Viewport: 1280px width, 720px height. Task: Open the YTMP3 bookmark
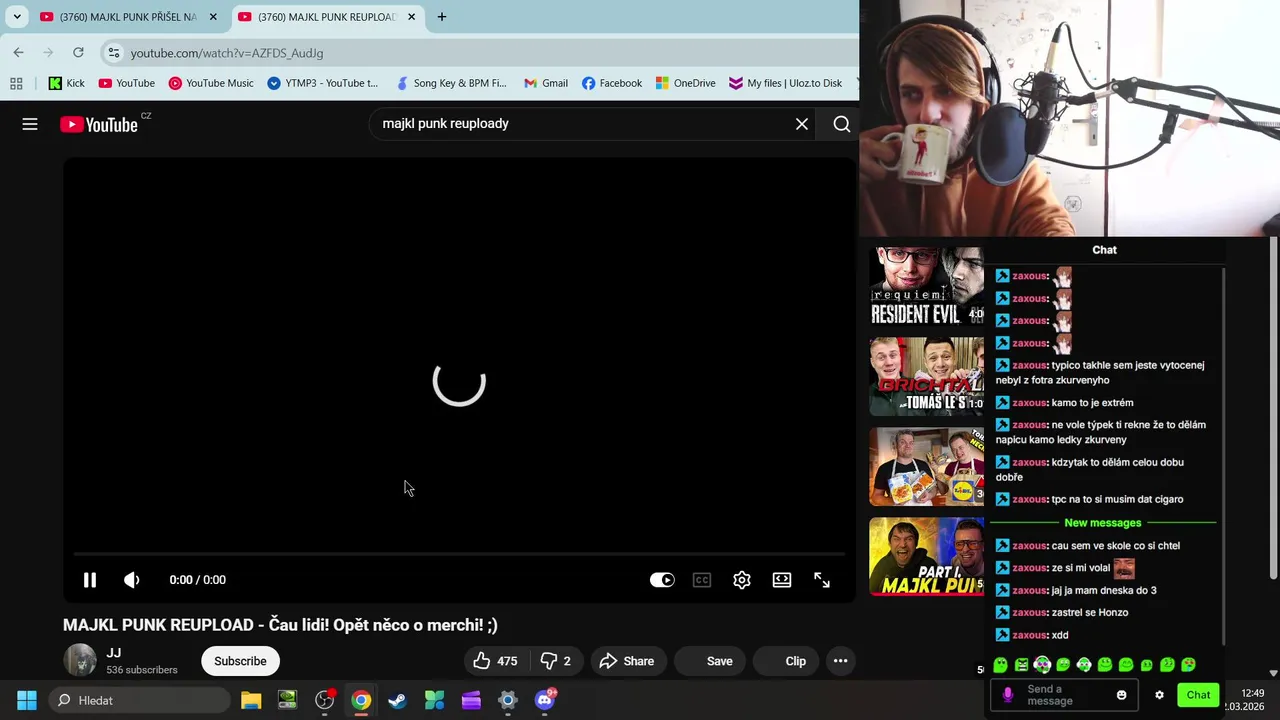322,83
